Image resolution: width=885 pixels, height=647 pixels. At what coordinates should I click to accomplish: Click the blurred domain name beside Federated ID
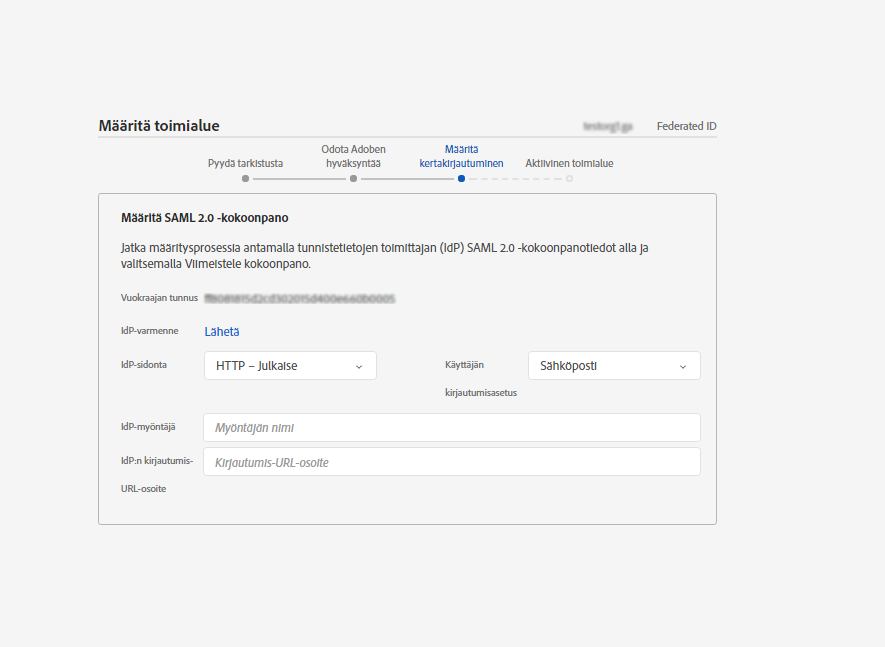click(x=608, y=126)
